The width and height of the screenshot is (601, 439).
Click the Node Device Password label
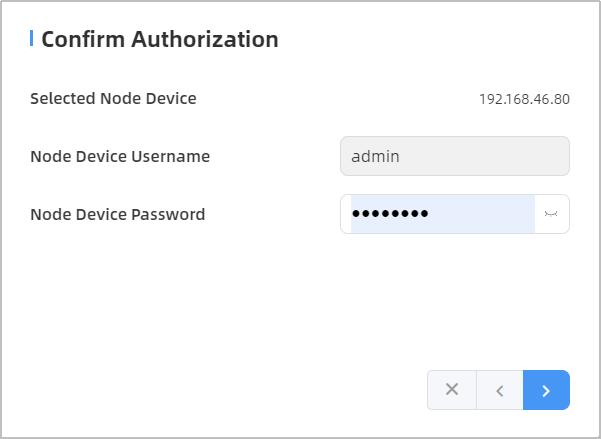tap(117, 214)
